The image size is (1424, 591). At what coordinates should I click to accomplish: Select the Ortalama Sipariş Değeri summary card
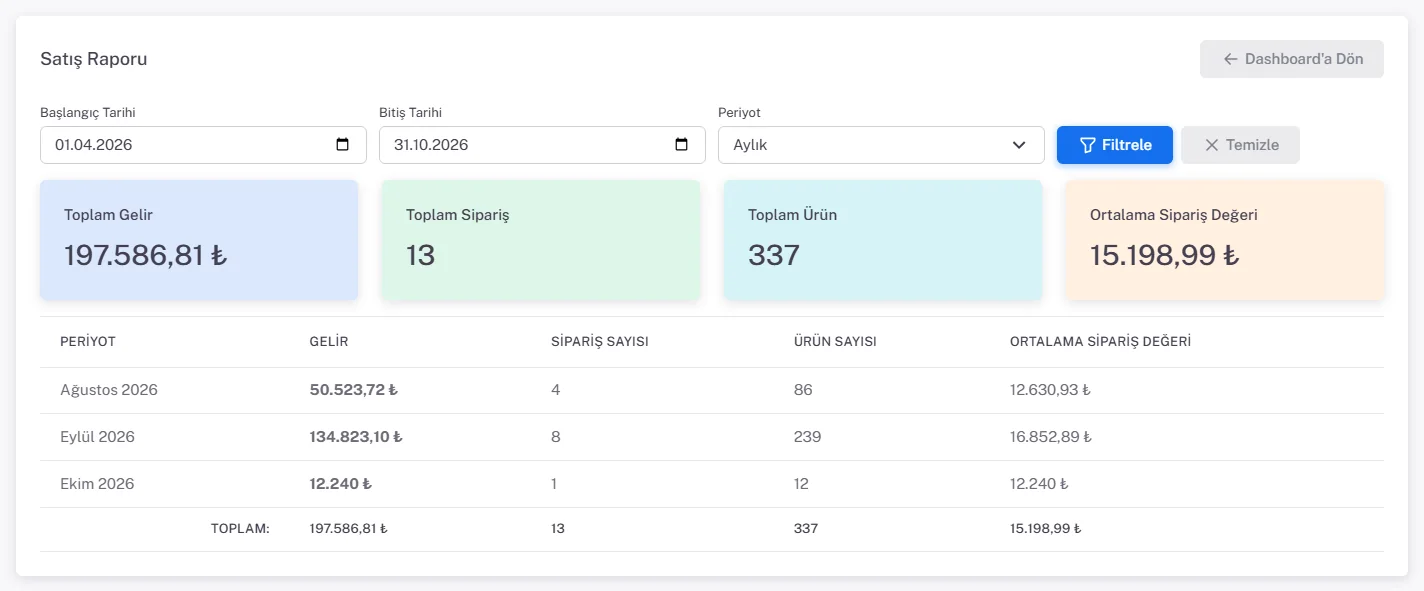1225,240
